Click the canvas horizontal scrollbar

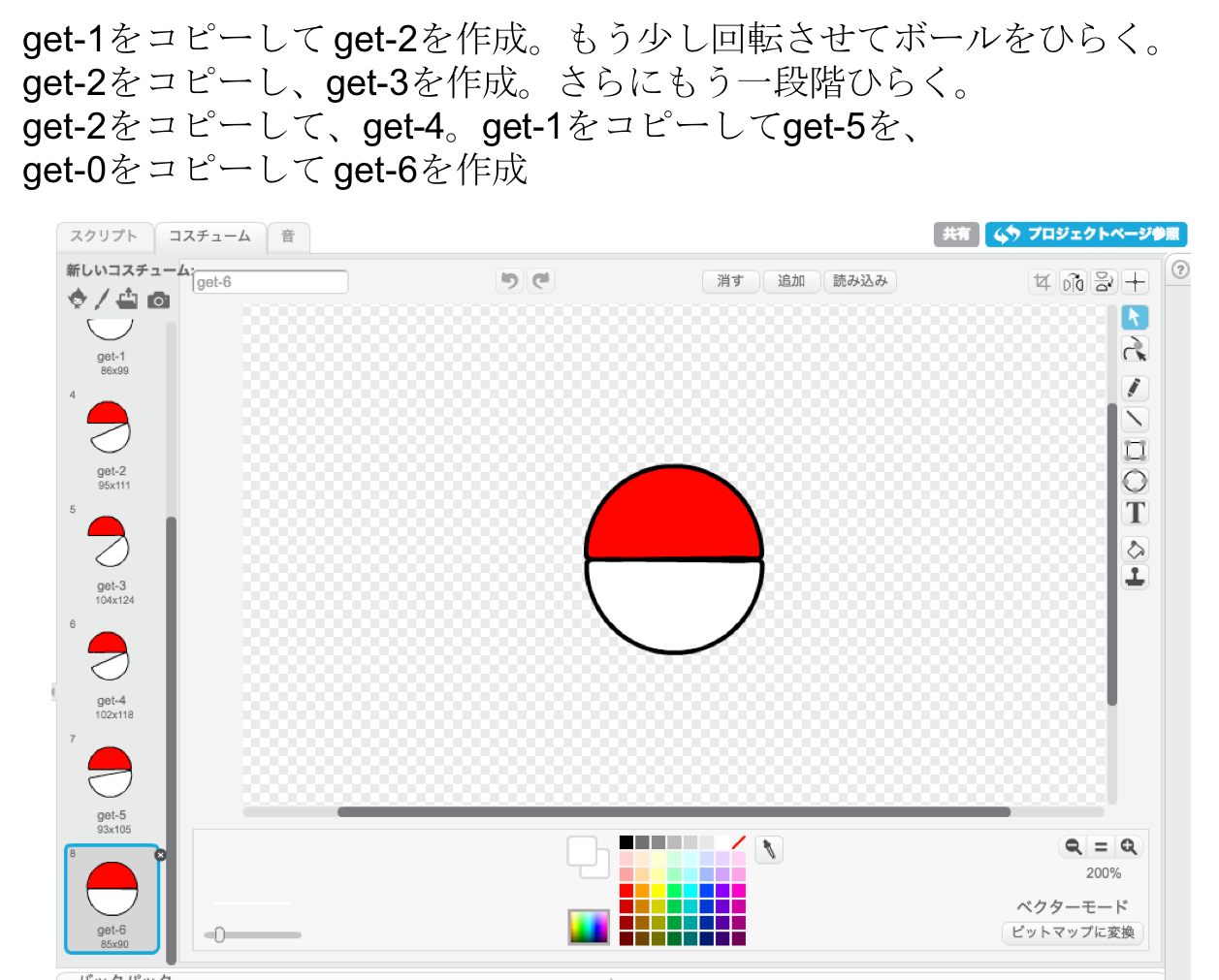pos(673,812)
